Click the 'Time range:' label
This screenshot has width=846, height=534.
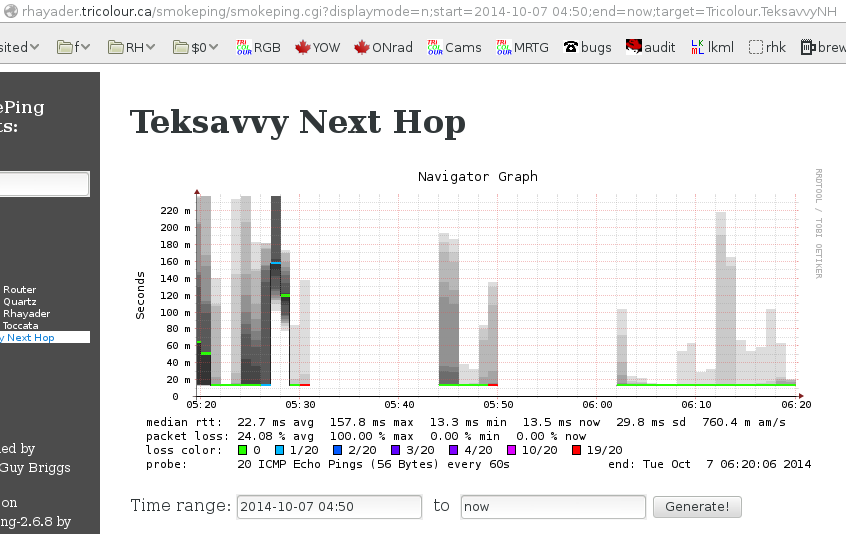click(x=181, y=506)
